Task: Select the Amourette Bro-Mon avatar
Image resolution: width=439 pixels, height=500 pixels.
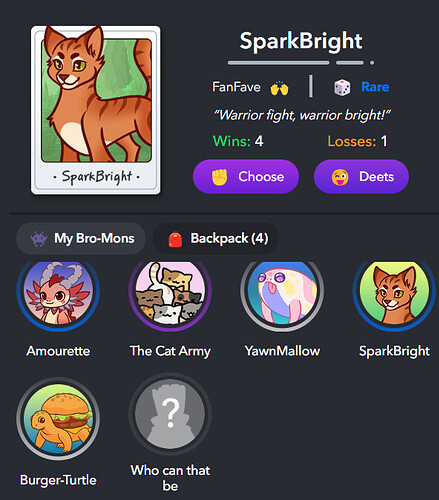Action: point(58,292)
